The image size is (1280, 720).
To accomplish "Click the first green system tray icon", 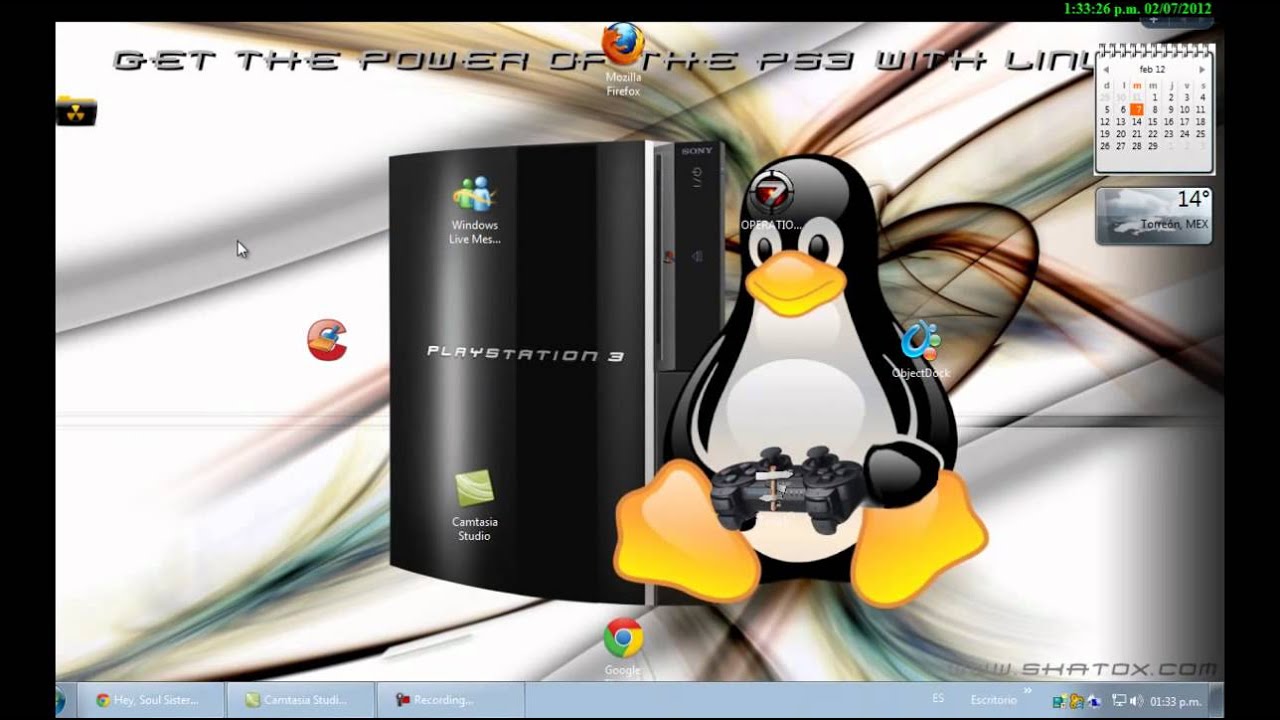I will tap(1060, 701).
